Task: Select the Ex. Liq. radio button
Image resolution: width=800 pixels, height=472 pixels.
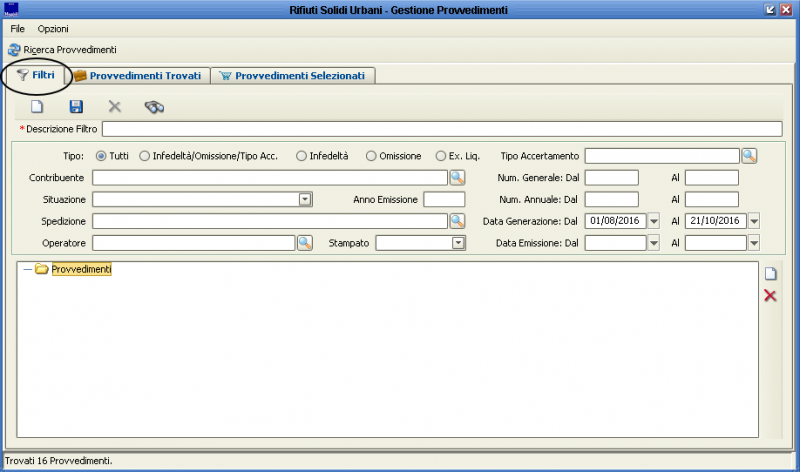Action: pyautogui.click(x=441, y=156)
